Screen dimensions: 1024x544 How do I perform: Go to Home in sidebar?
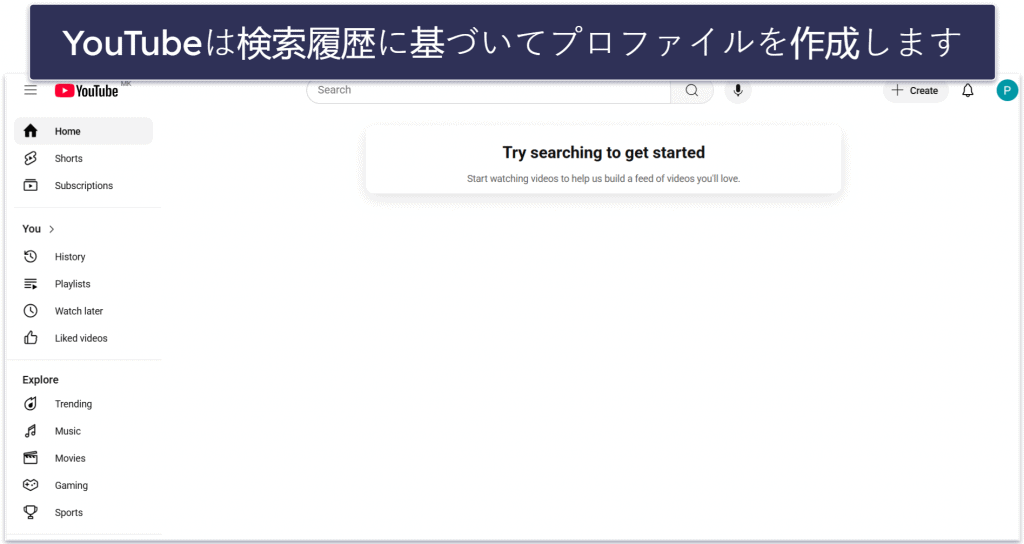[84, 131]
